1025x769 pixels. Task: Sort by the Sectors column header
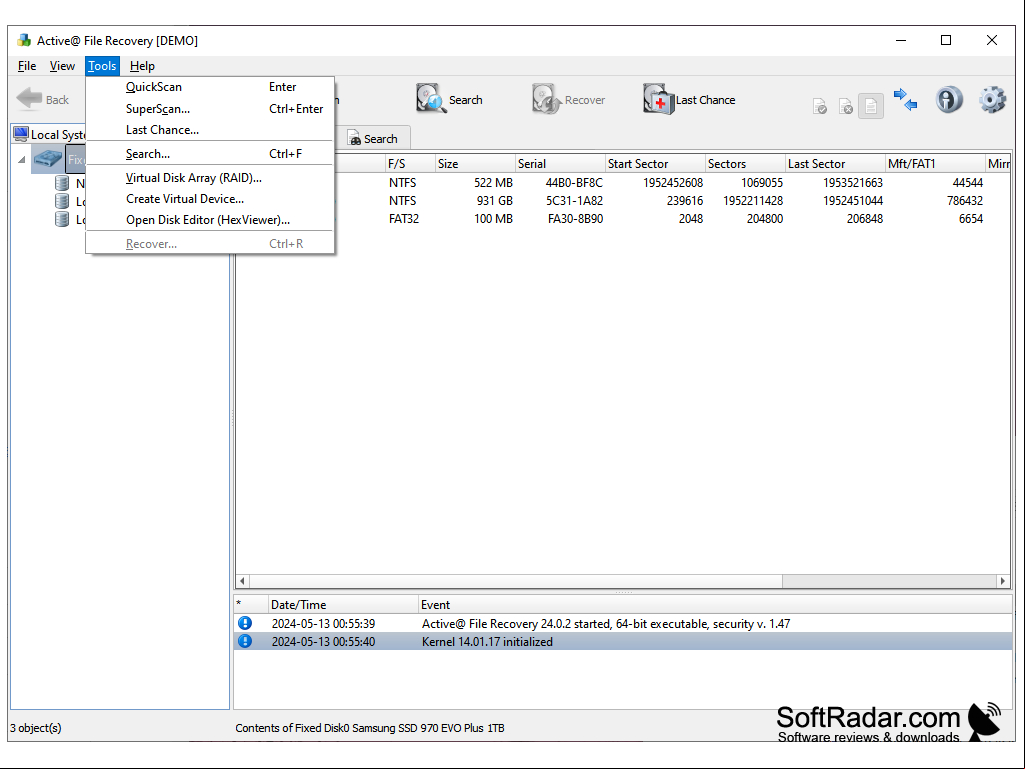[745, 163]
